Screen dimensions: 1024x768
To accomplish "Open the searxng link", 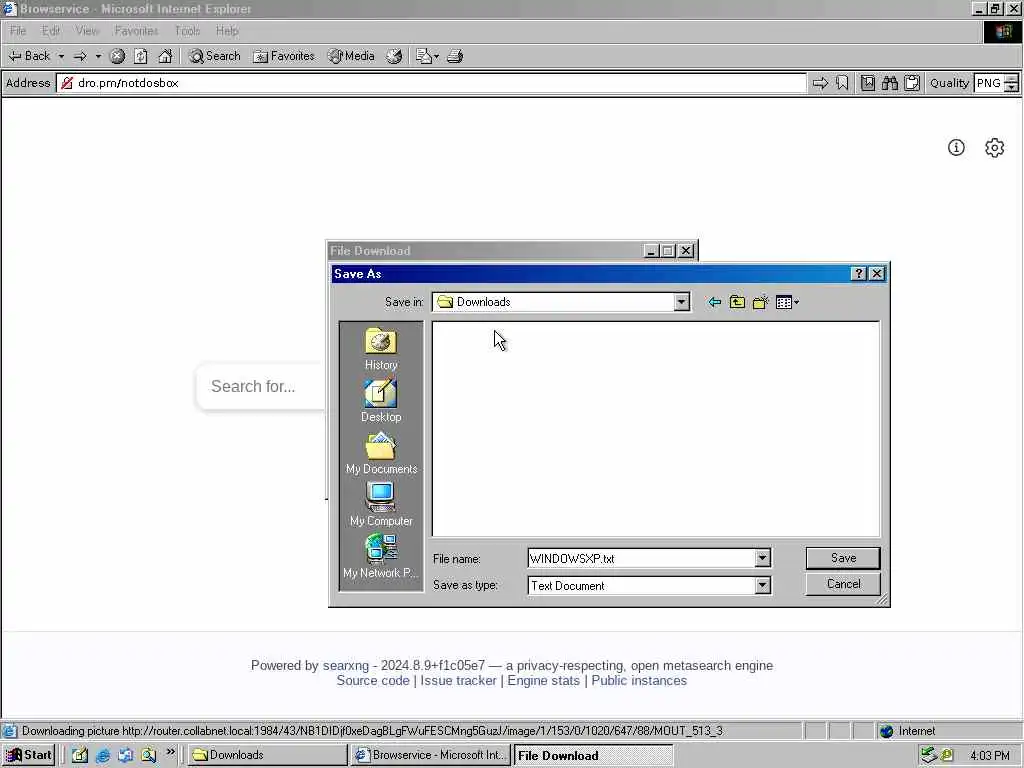I will click(345, 665).
